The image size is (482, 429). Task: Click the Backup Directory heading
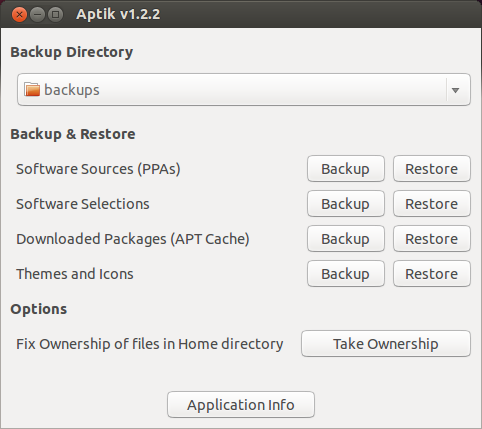(72, 52)
